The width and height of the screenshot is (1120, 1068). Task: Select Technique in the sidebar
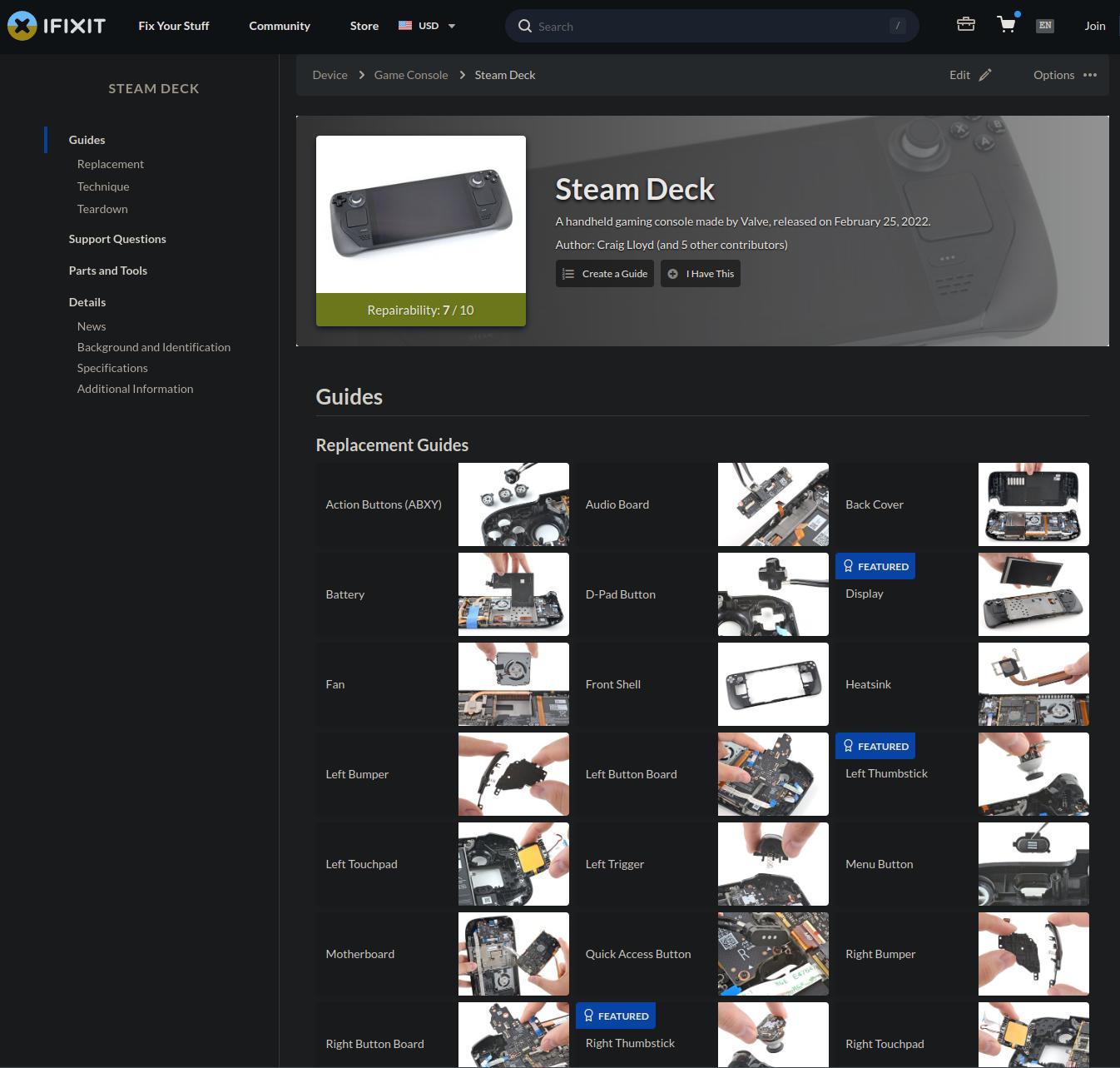click(x=103, y=186)
